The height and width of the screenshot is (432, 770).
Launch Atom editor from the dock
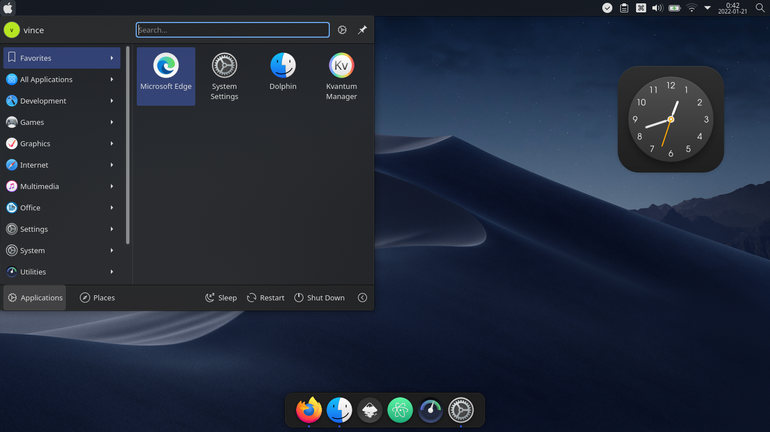400,410
